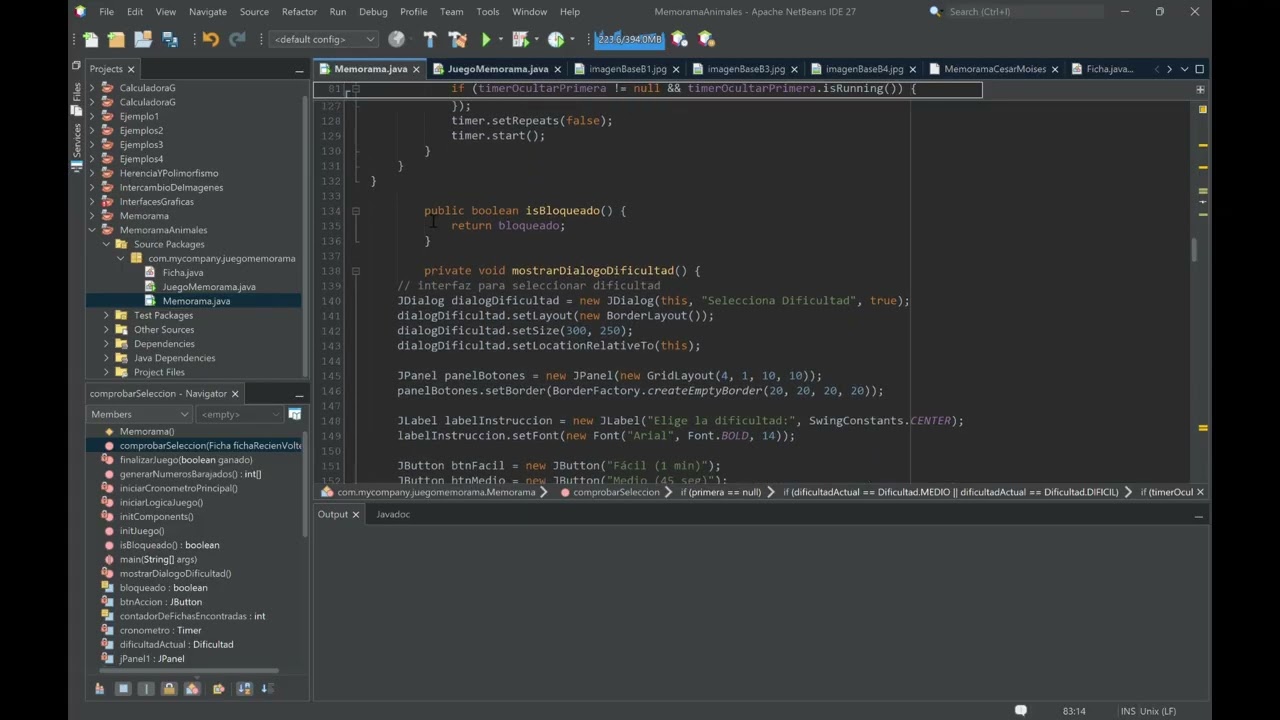The height and width of the screenshot is (720, 1280).
Task: Toggle Show Non-Public Members lock filter
Action: pyautogui.click(x=169, y=688)
